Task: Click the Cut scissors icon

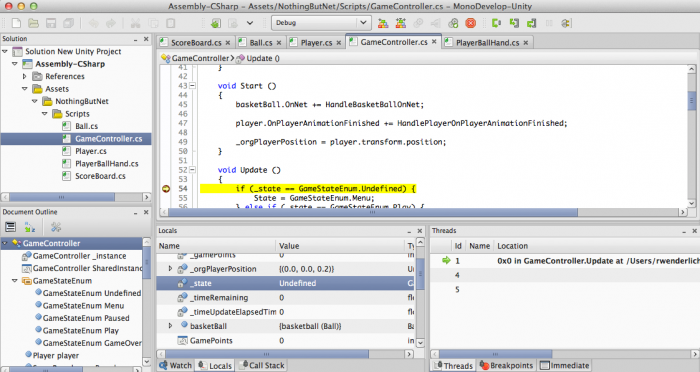Action: tap(136, 23)
